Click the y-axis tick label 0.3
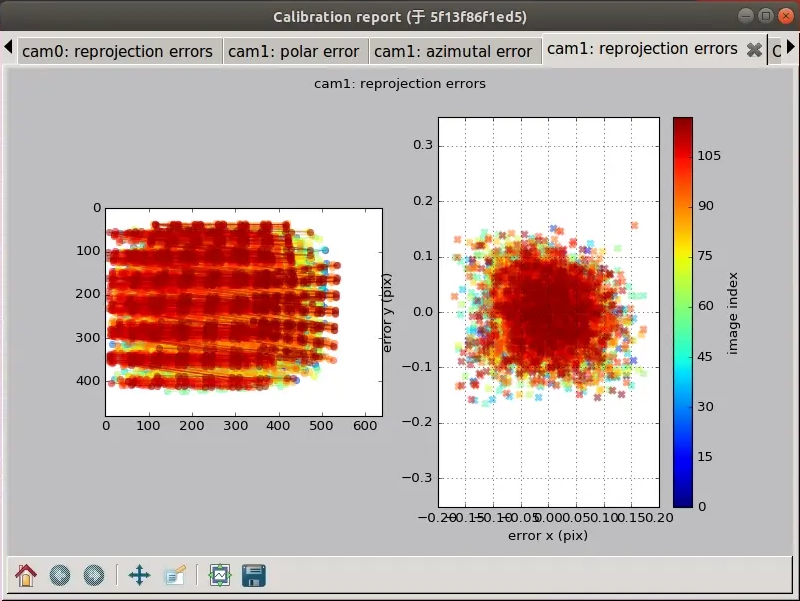Viewport: 800px width, 601px height. click(x=423, y=145)
